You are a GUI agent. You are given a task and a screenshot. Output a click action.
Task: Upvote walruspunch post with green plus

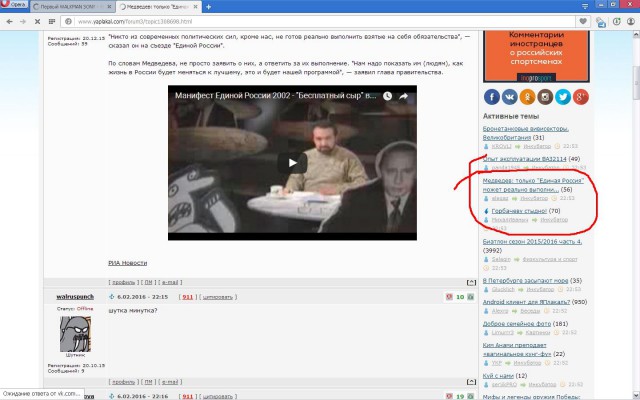[x=471, y=297]
